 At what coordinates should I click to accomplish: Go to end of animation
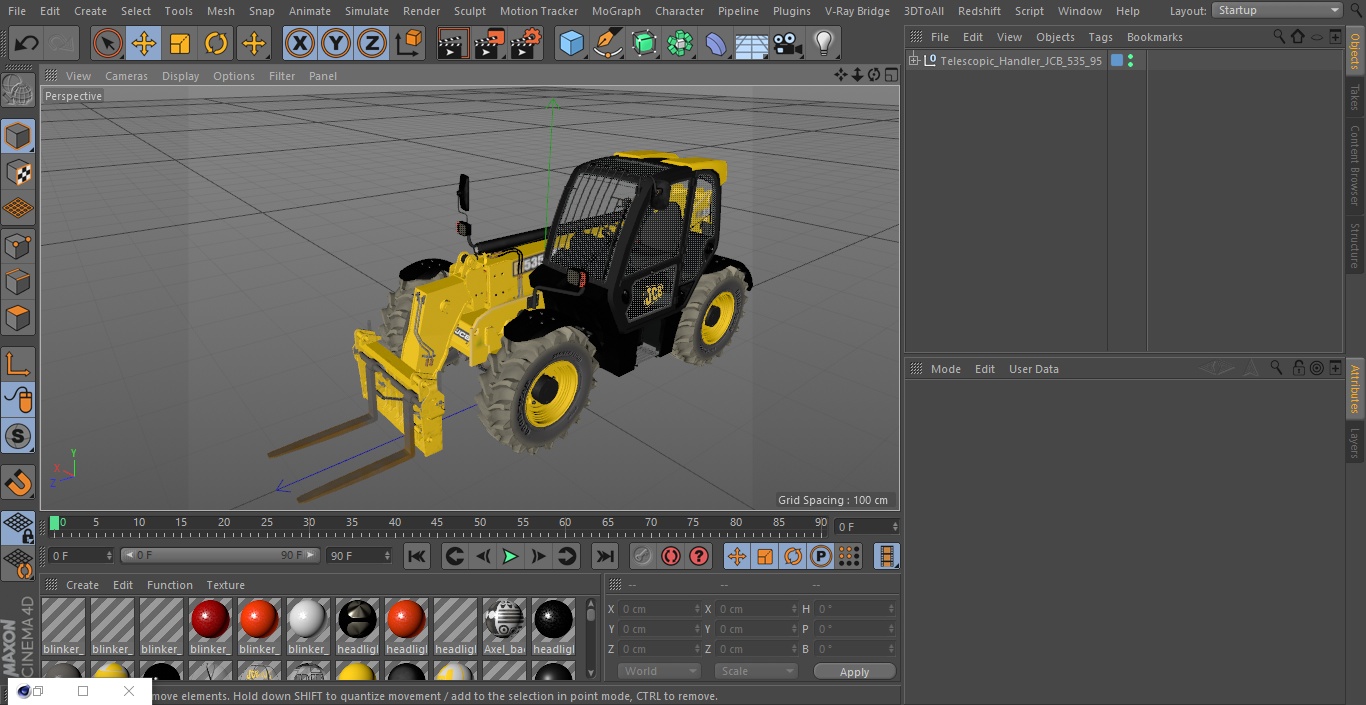coord(605,556)
